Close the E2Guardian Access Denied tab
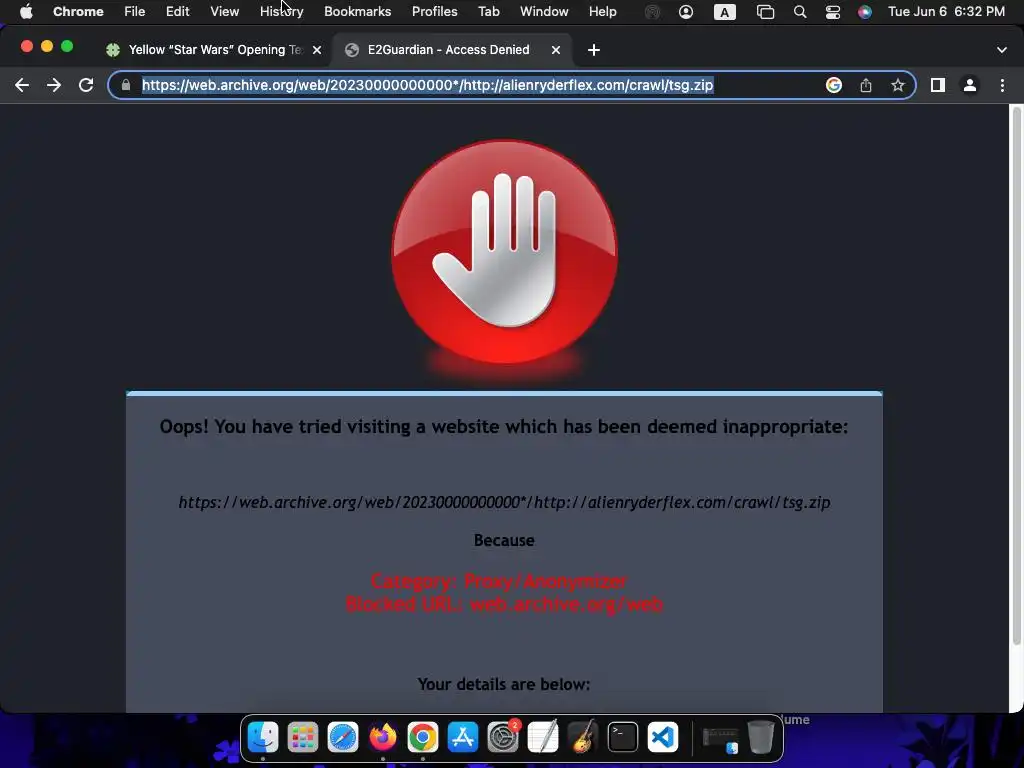The width and height of the screenshot is (1024, 768). pos(556,50)
